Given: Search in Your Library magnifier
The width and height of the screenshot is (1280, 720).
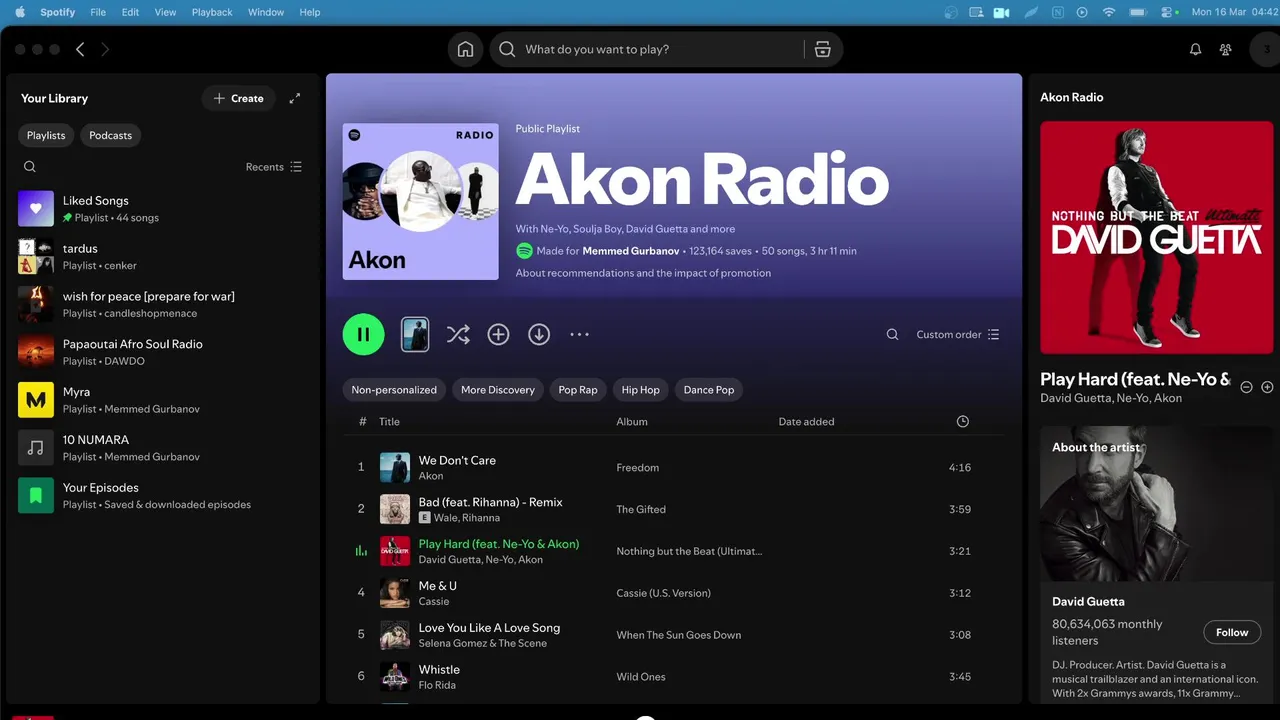Looking at the screenshot, I should pos(30,167).
